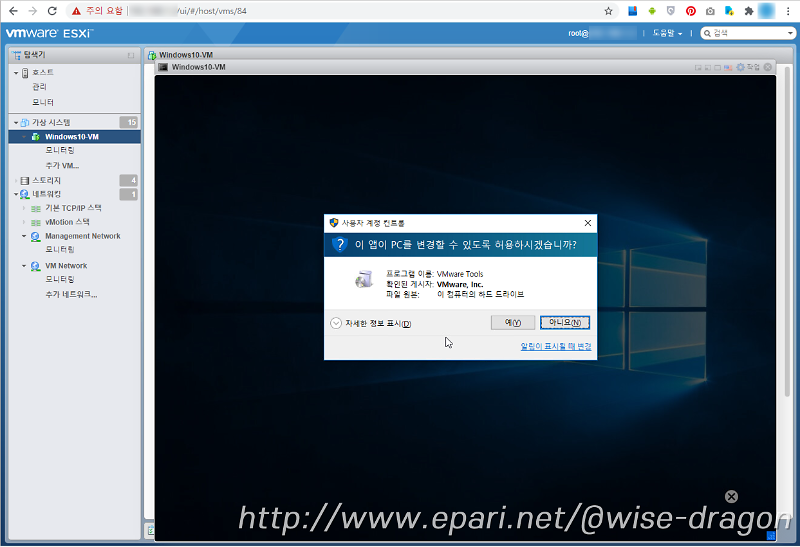Click the insecure-site warning icon in the address bar
The height and width of the screenshot is (547, 800).
pyautogui.click(x=76, y=11)
